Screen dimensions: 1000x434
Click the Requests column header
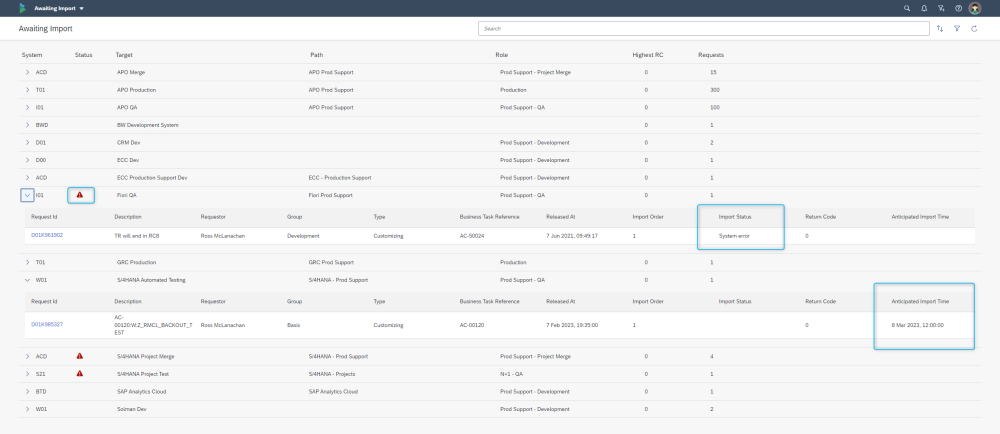[x=711, y=55]
